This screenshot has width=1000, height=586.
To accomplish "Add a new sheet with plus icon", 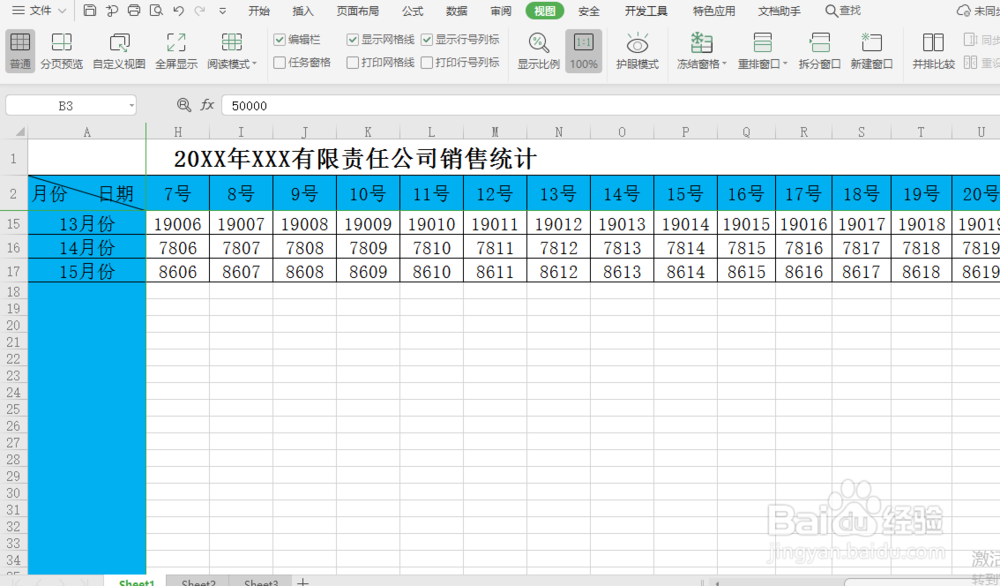I will (303, 582).
